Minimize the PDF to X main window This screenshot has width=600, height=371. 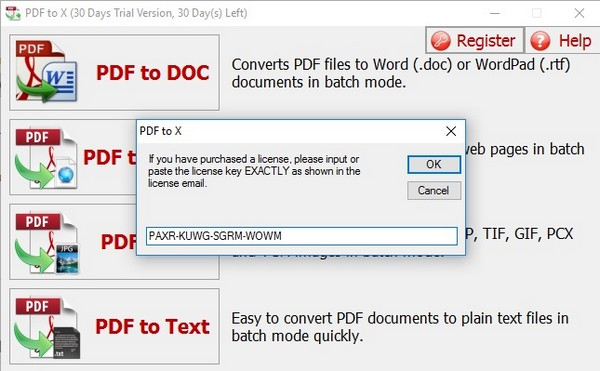click(495, 13)
